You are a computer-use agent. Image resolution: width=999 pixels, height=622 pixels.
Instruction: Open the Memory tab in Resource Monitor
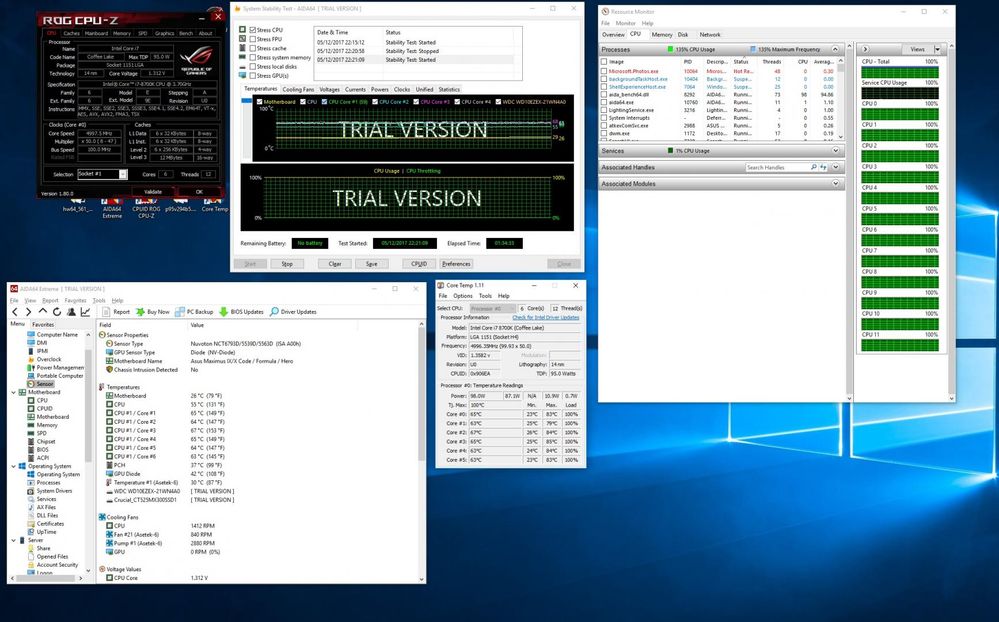662,35
